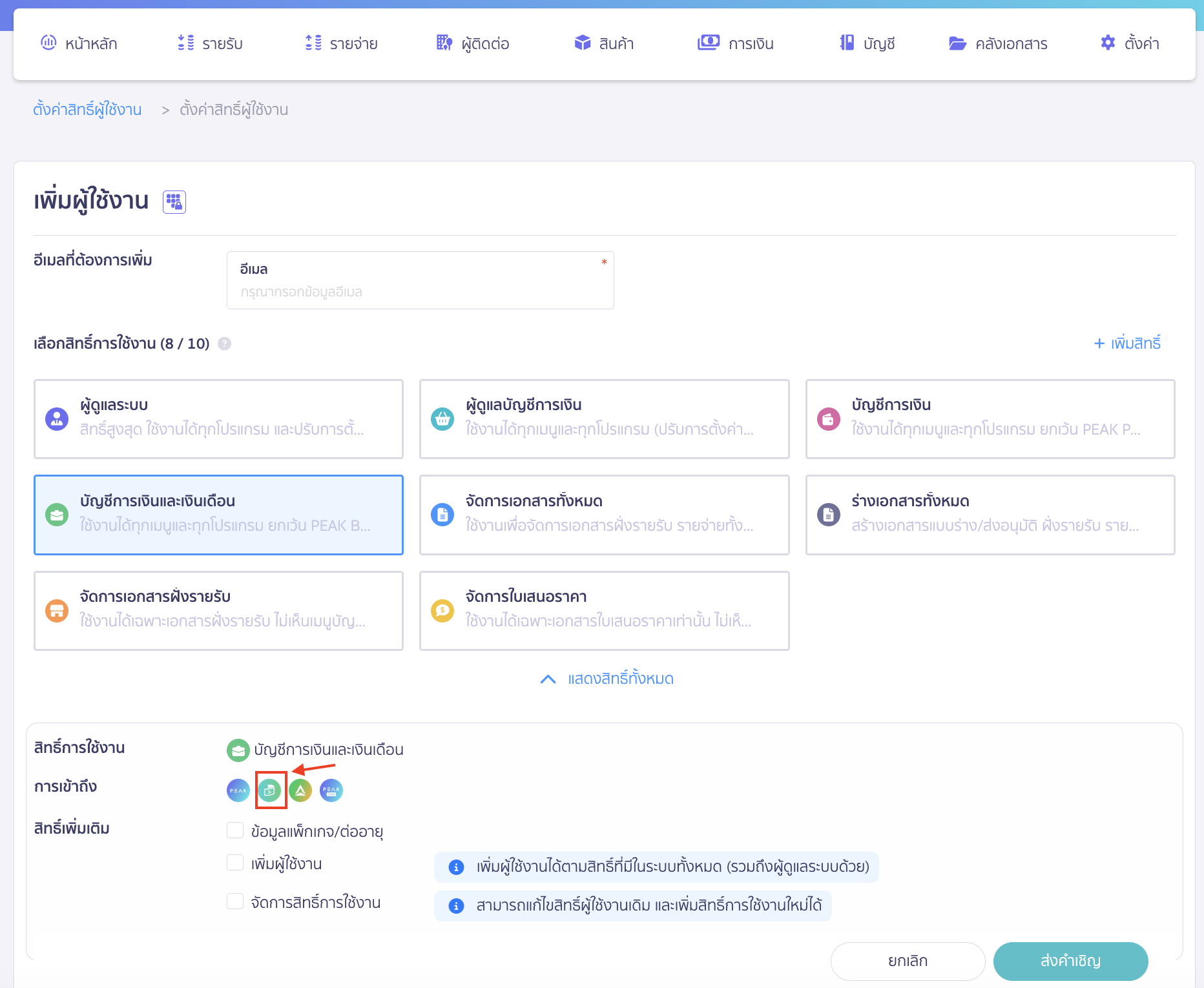Image resolution: width=1204 pixels, height=988 pixels.
Task: Tick the เพิ่มผู้ใช้งาน checkbox
Action: tap(235, 863)
